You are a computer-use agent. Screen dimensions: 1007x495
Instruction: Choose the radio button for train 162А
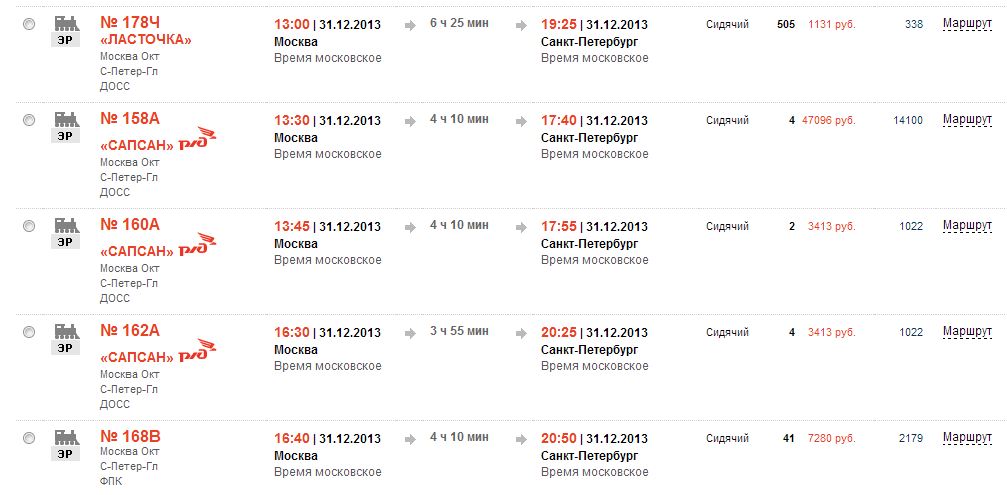point(29,332)
